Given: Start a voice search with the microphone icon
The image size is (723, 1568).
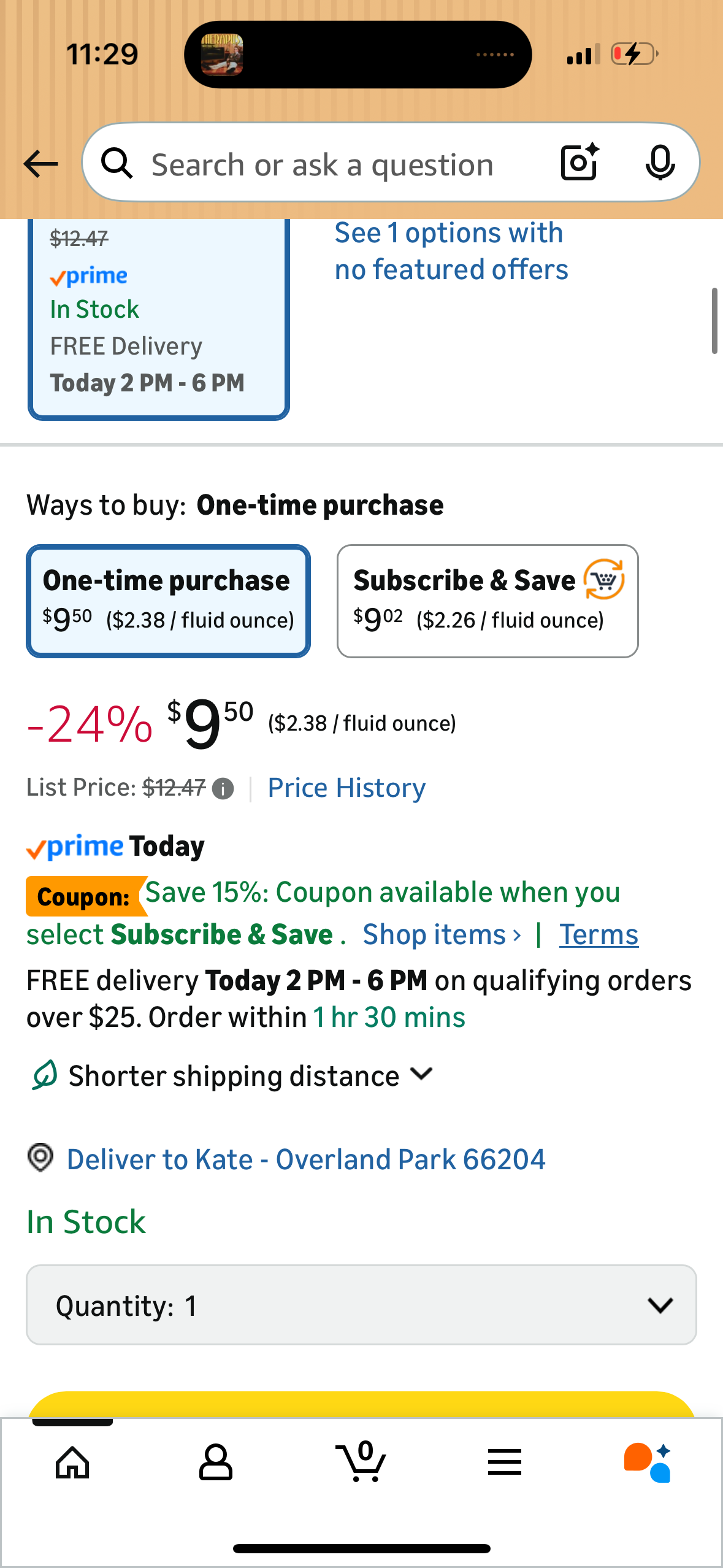Looking at the screenshot, I should [x=659, y=163].
